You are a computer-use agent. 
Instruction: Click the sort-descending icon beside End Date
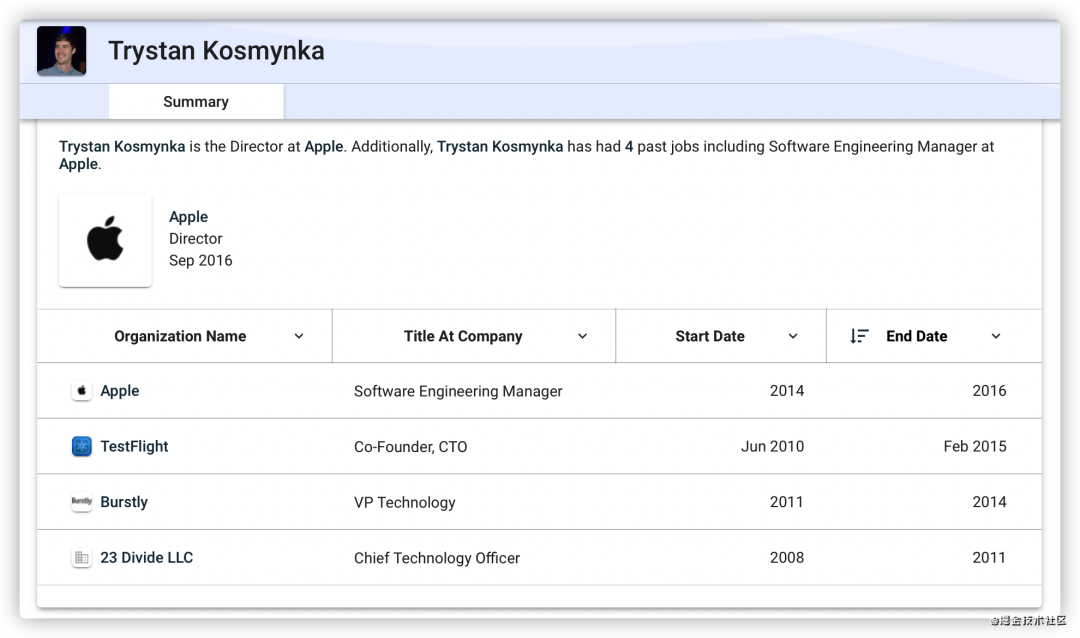pyautogui.click(x=859, y=336)
